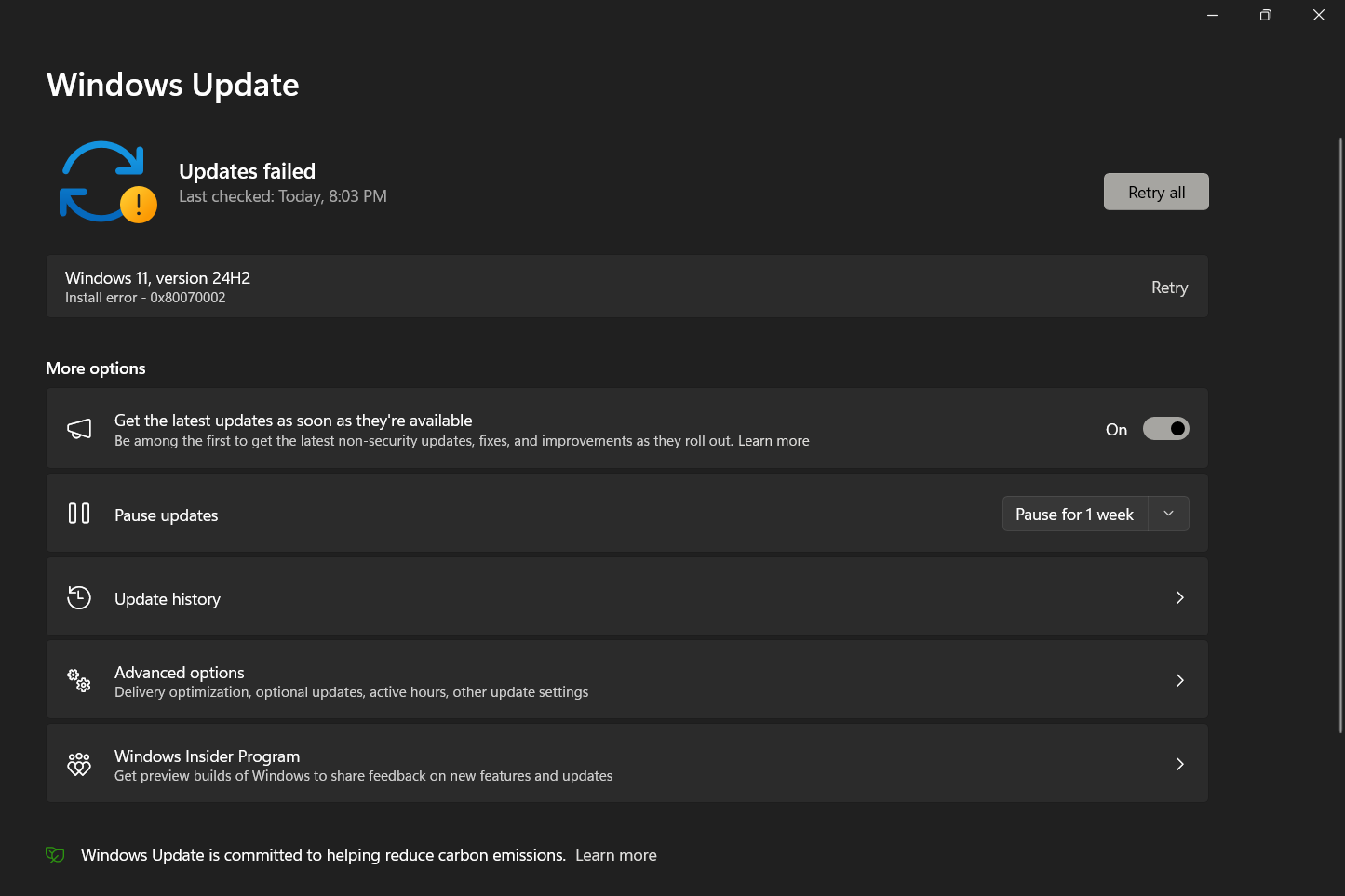The width and height of the screenshot is (1345, 896).
Task: Click Last checked: Today, 8:03 PM text
Action: [283, 196]
